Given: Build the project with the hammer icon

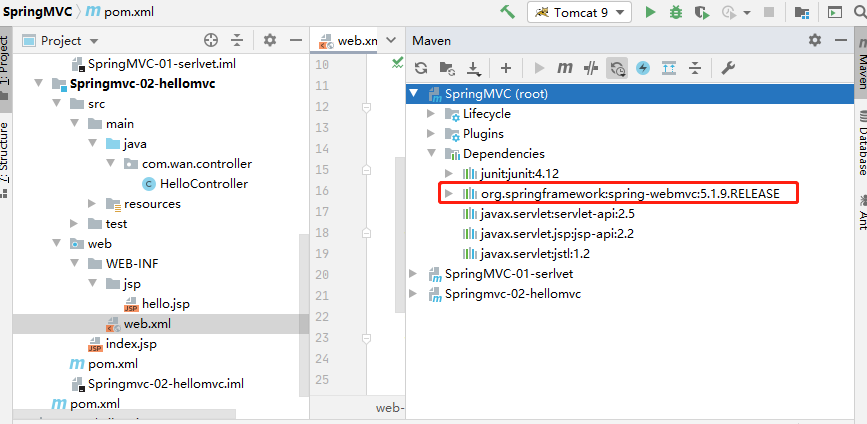Looking at the screenshot, I should tap(508, 12).
